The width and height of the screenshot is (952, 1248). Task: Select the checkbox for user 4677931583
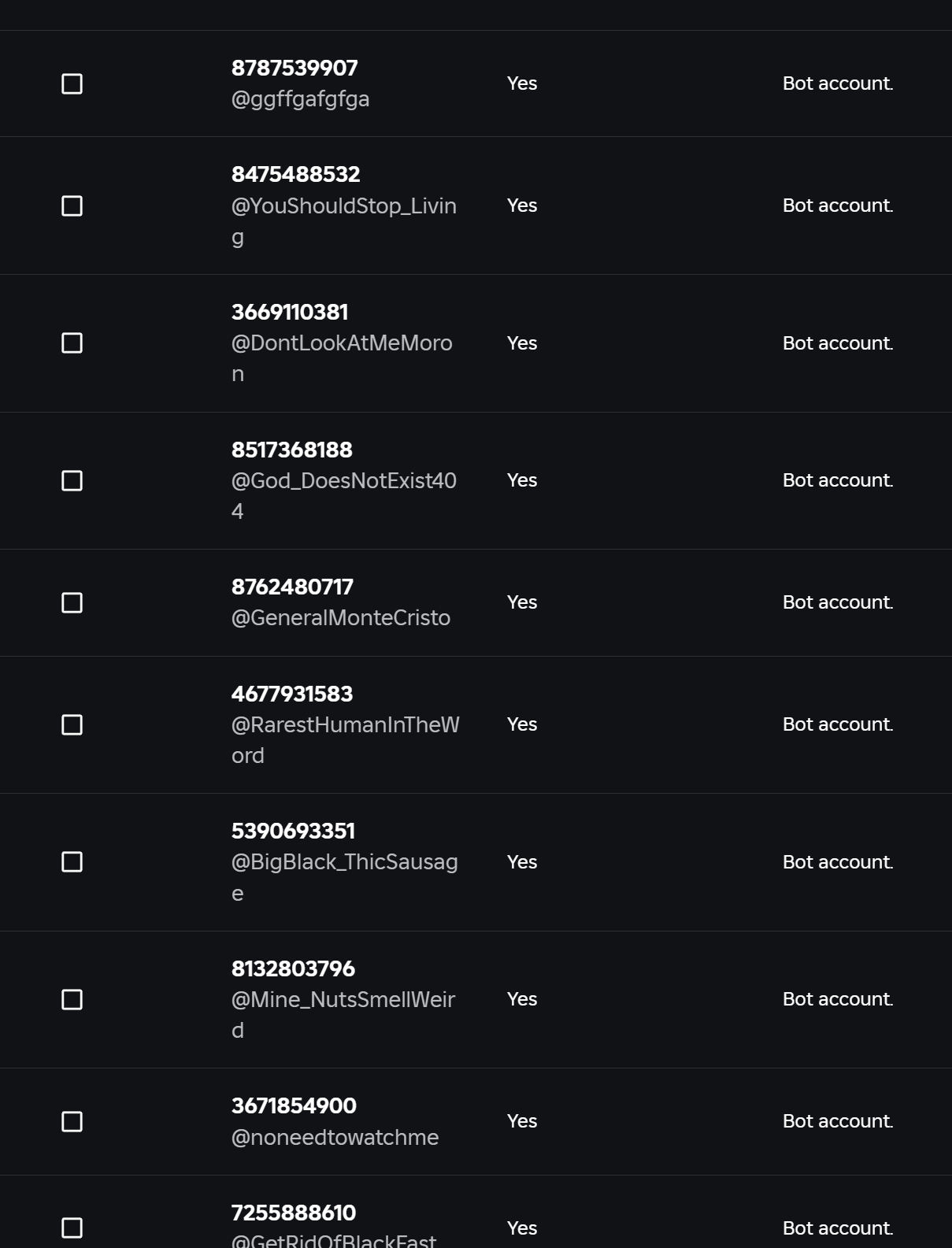tap(72, 724)
